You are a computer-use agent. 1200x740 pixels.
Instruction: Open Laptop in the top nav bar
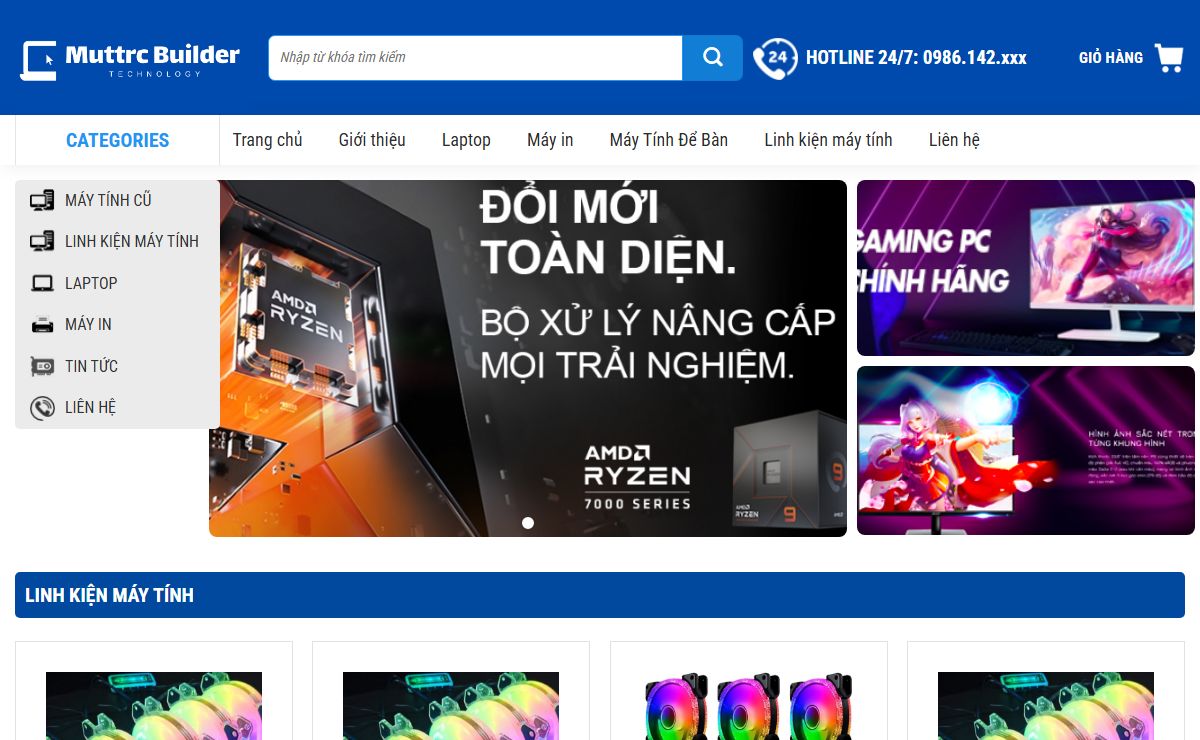(466, 140)
